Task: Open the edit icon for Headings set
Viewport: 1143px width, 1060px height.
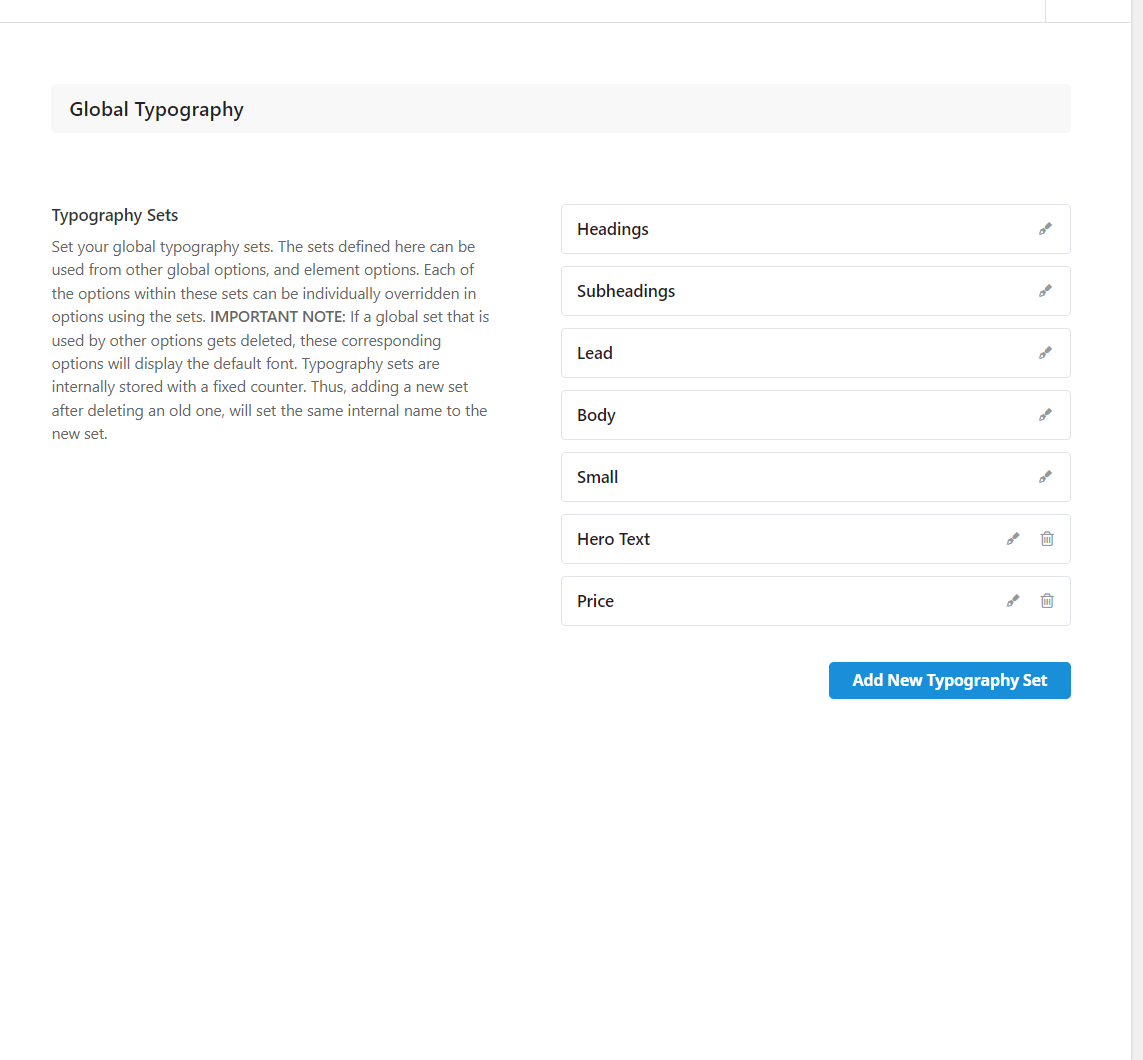Action: click(1045, 229)
